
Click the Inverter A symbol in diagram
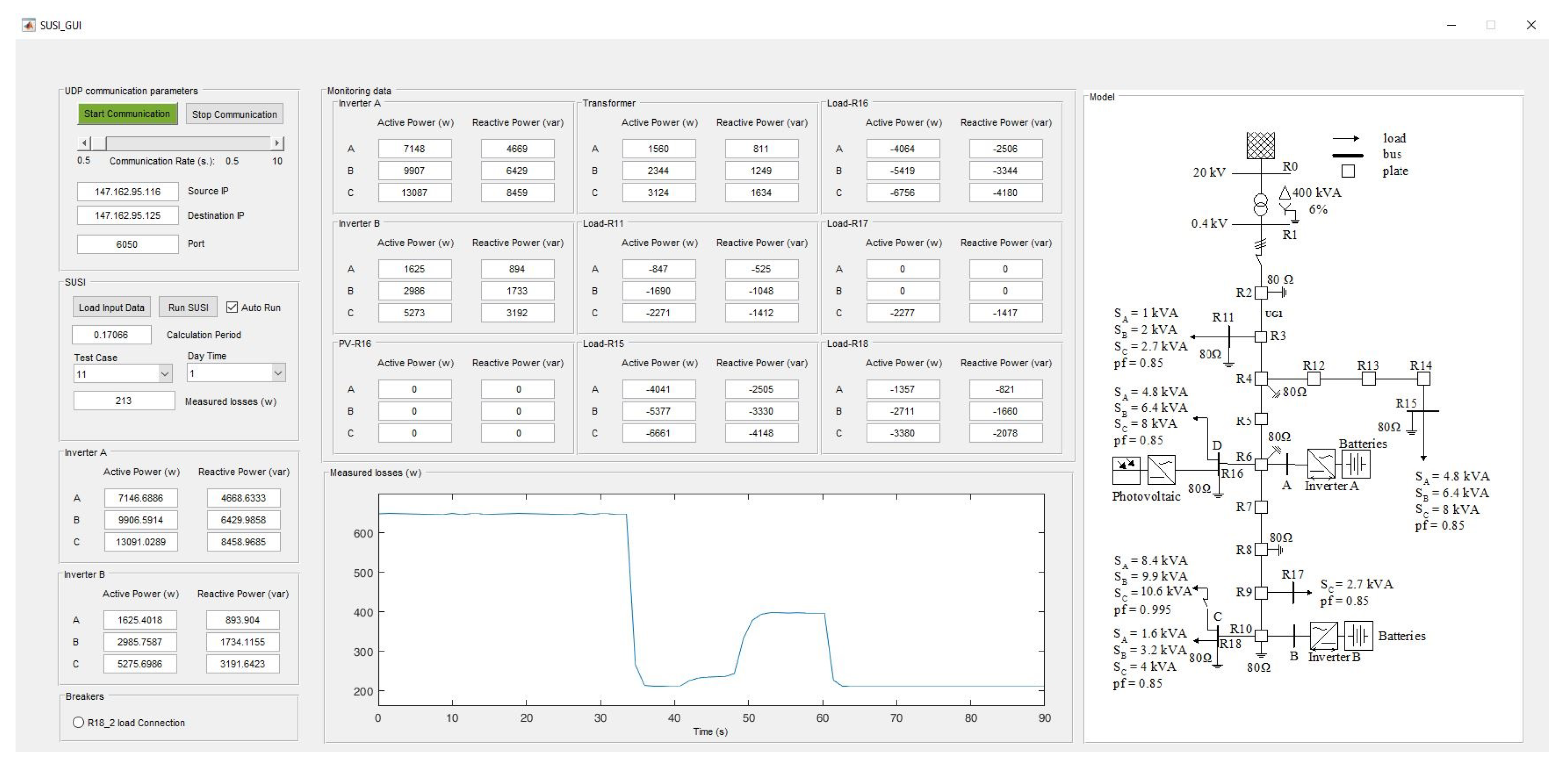[x=1321, y=464]
